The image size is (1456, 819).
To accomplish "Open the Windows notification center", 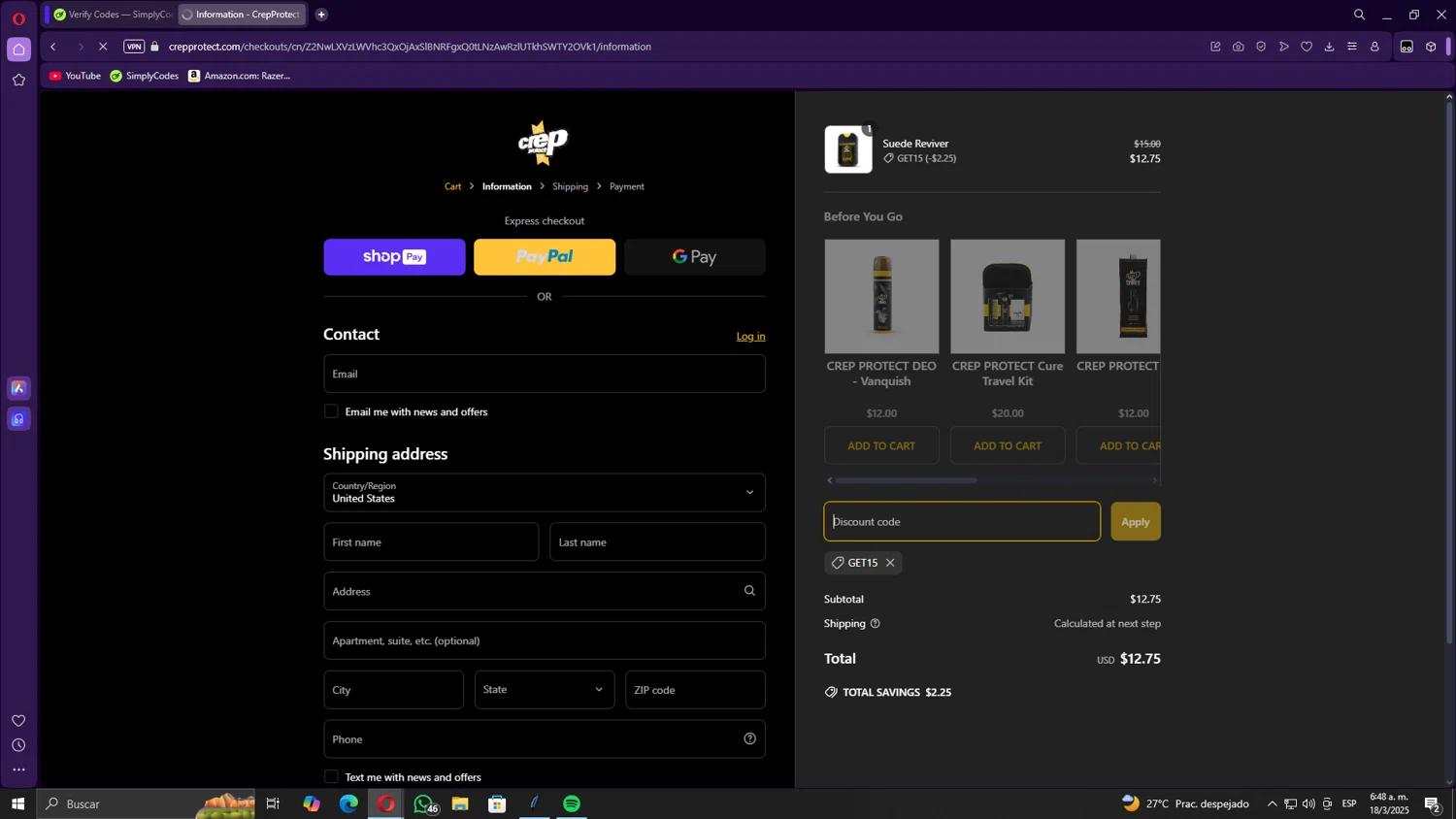I will pos(1432,803).
